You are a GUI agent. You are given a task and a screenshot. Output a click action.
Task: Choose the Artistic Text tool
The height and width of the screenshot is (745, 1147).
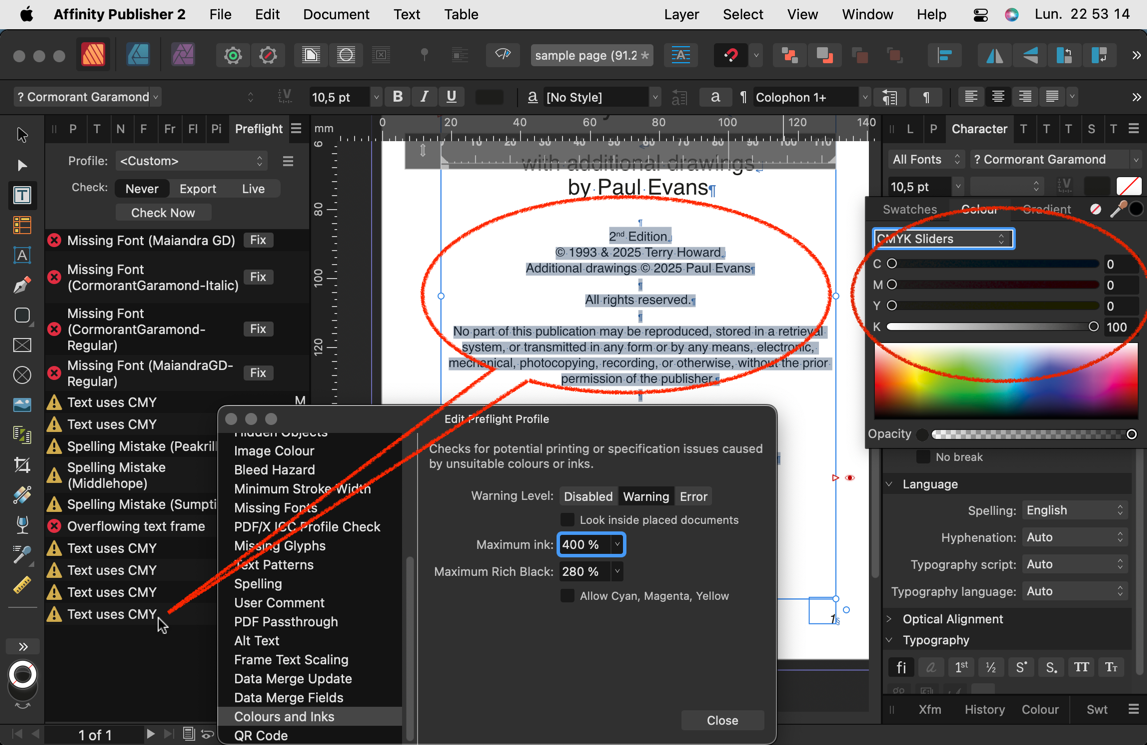pyautogui.click(x=22, y=255)
